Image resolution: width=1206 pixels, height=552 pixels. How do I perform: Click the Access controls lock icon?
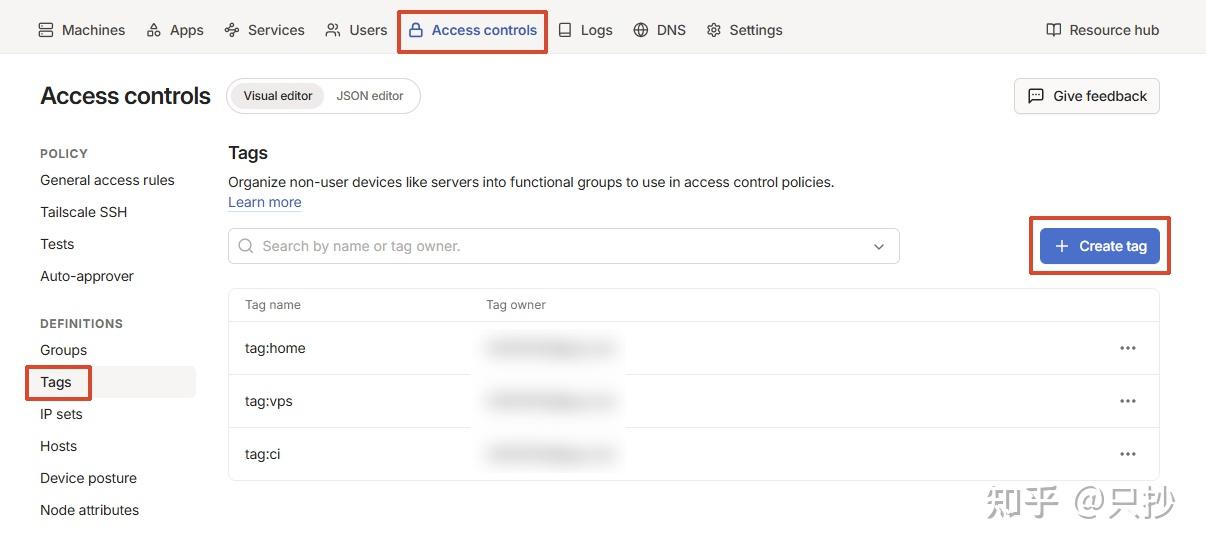click(416, 30)
